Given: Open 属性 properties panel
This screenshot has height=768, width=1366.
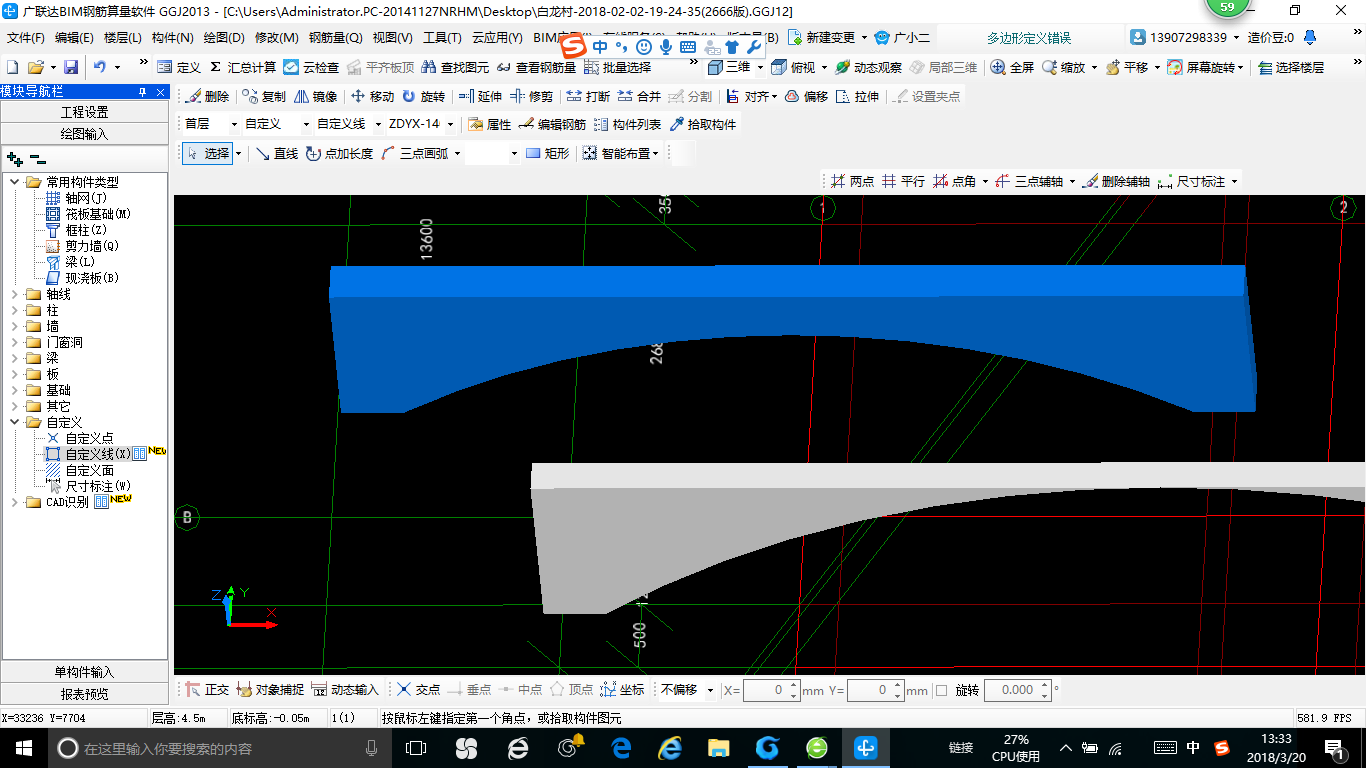Looking at the screenshot, I should 489,124.
